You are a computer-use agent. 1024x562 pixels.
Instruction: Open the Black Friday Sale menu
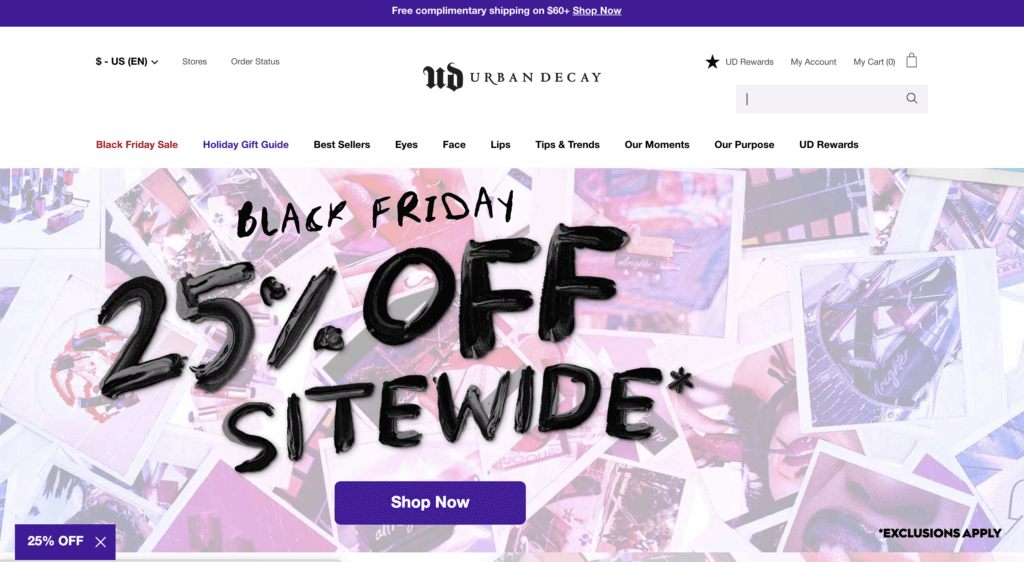(x=136, y=145)
